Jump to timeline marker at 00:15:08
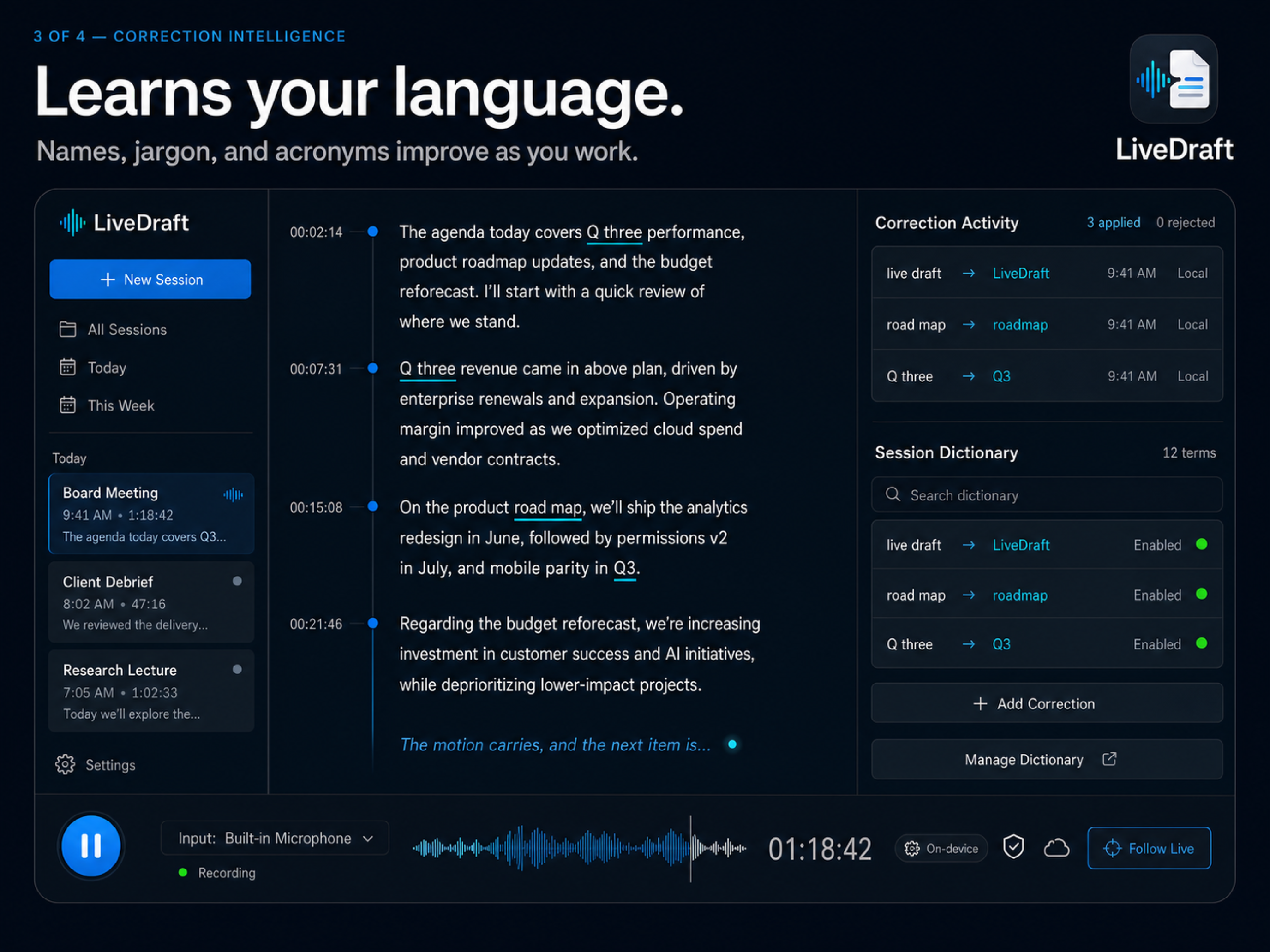The height and width of the screenshot is (952, 1270). point(372,507)
